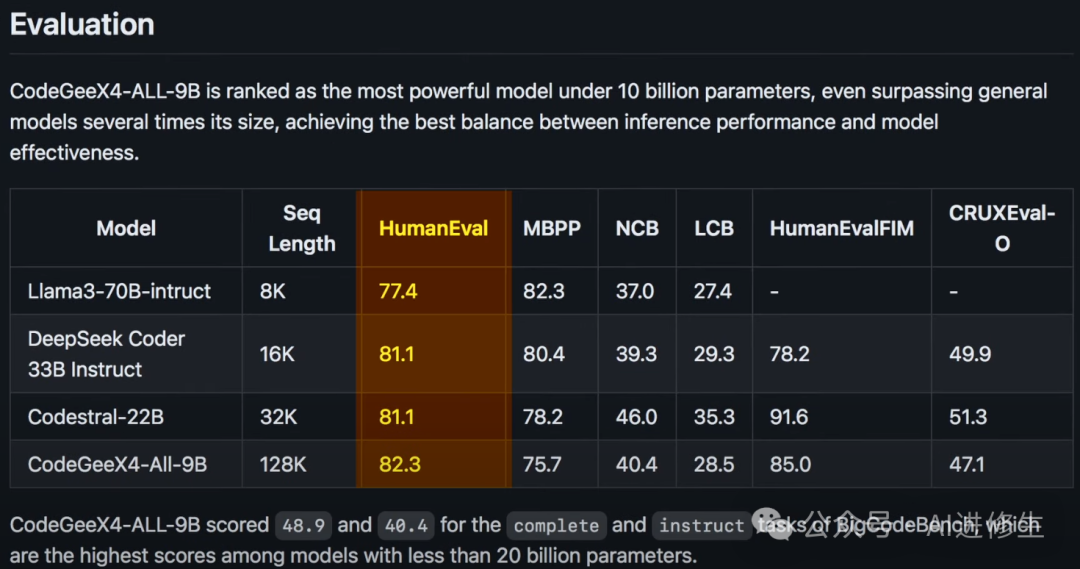Select the "complete" inline code tag
This screenshot has height=569, width=1080.
555,525
